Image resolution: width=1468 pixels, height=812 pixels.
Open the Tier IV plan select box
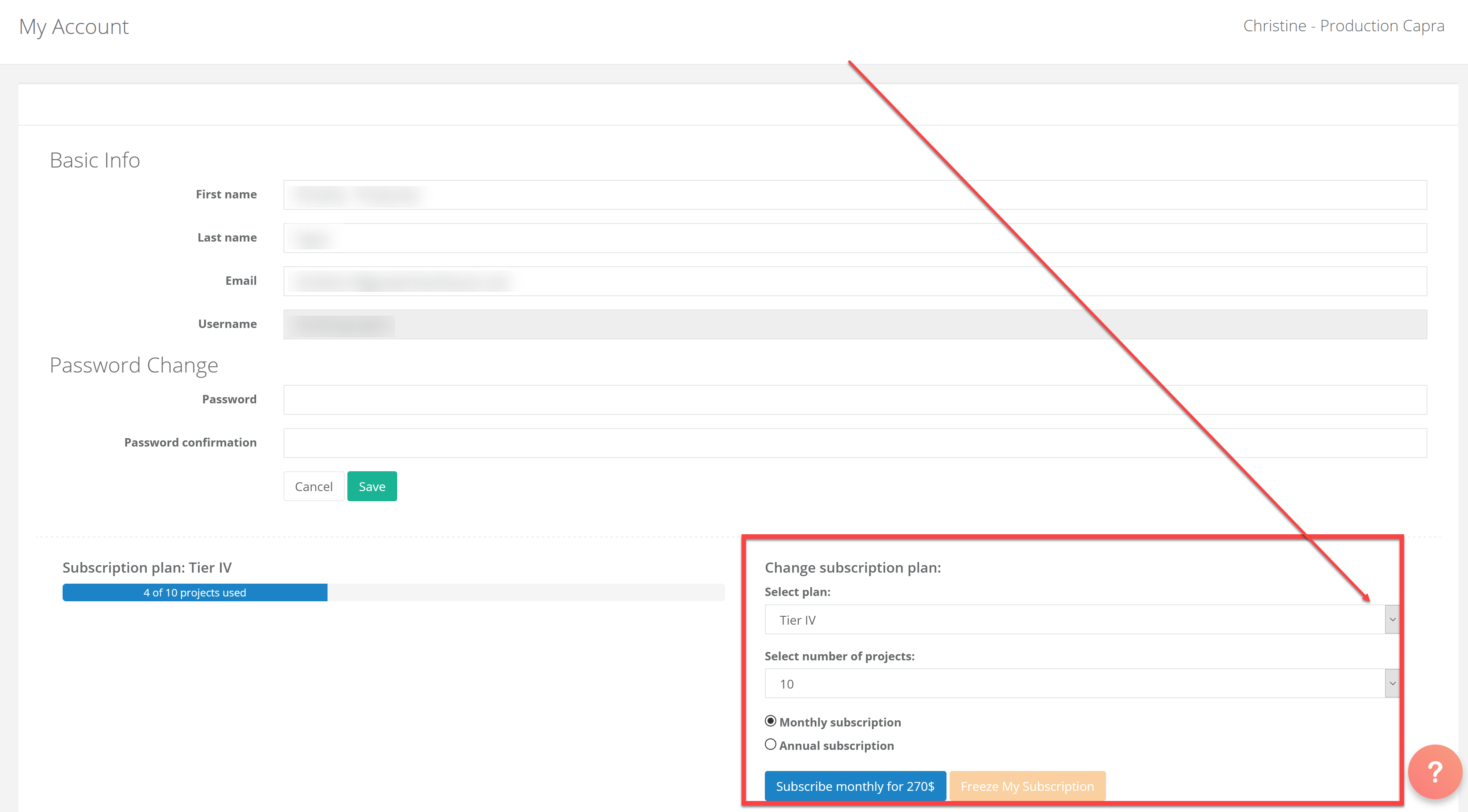(1074, 619)
